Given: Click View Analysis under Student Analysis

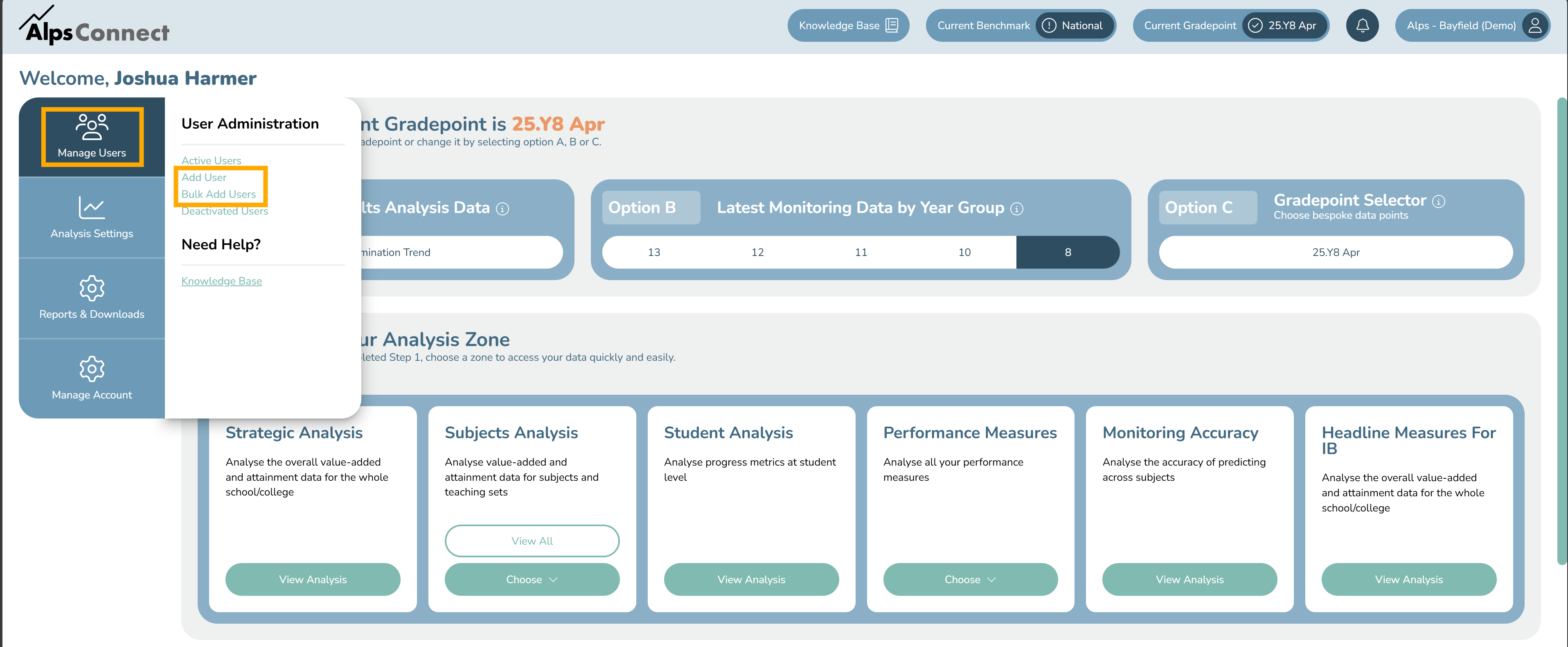Looking at the screenshot, I should point(751,579).
